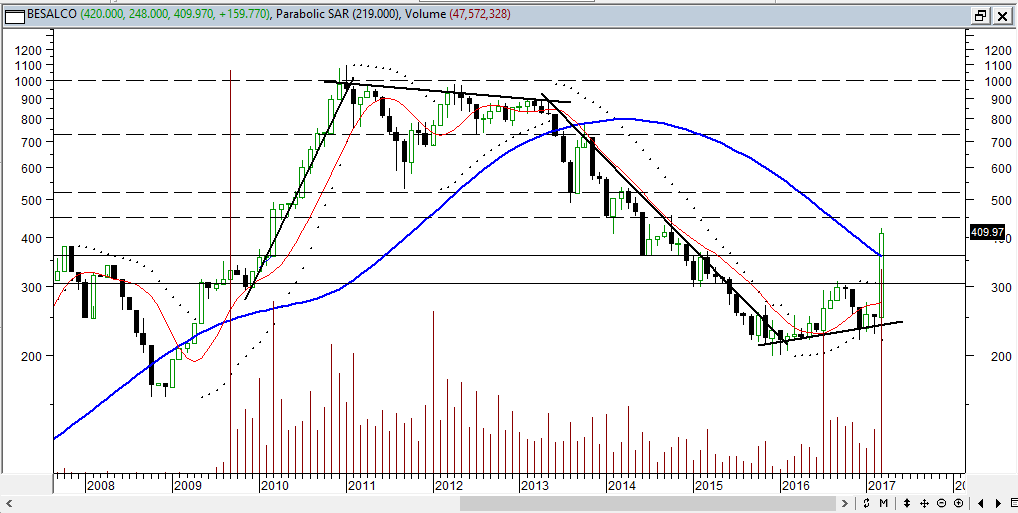Click the 2016 year label on time axis
1018x513 pixels.
click(796, 485)
